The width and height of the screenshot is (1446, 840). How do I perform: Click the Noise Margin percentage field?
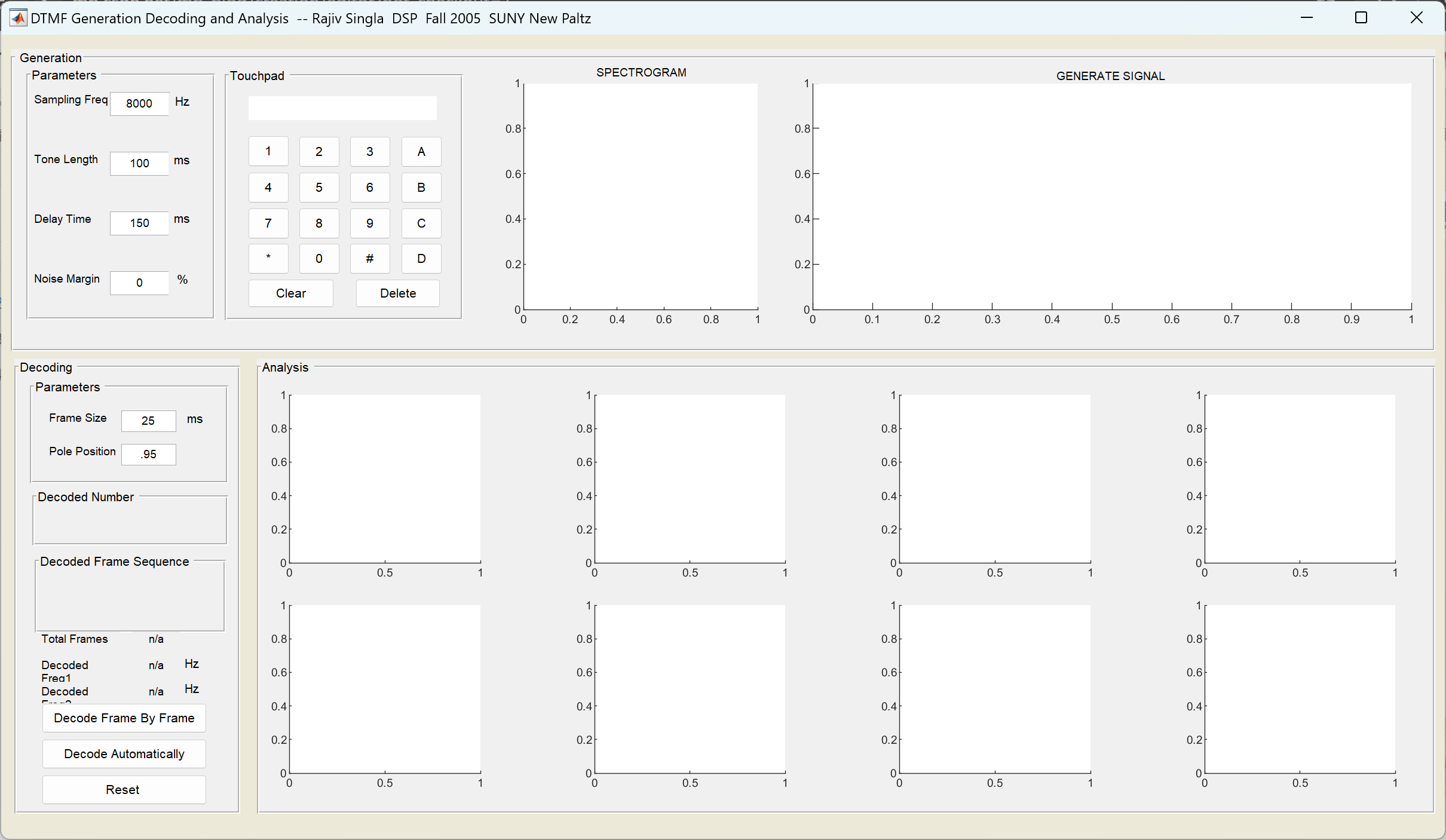[139, 283]
